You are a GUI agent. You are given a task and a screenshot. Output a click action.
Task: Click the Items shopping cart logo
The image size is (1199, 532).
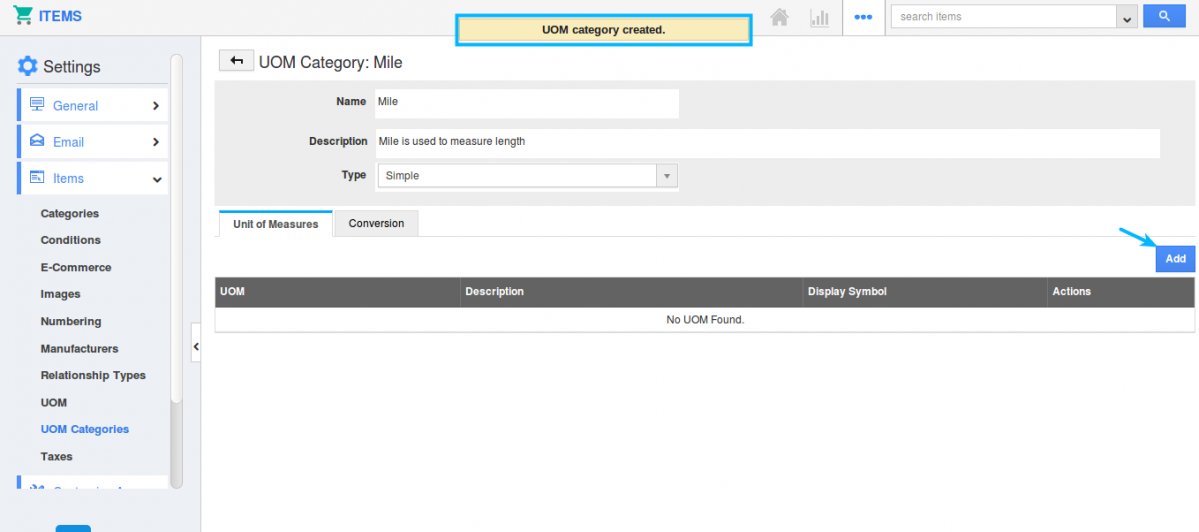click(x=23, y=16)
